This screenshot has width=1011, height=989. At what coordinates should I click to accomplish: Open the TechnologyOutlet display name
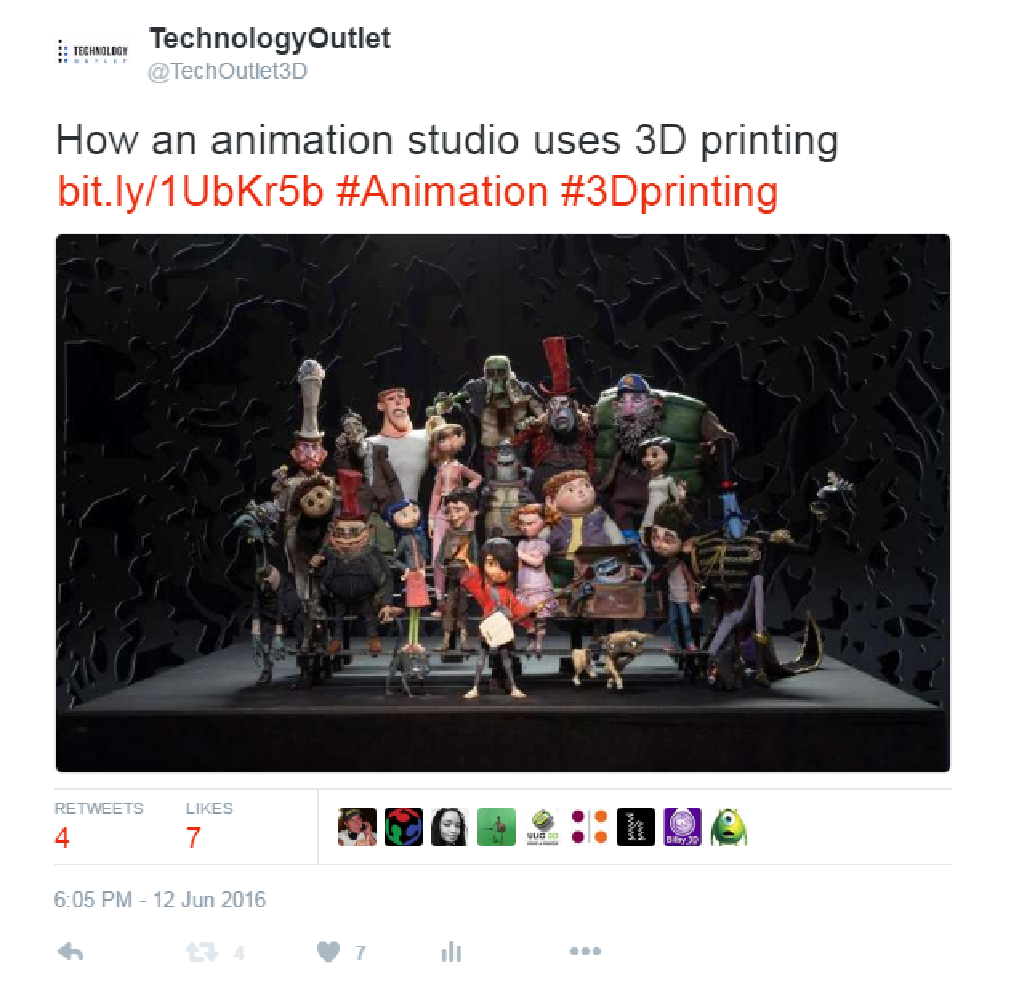pos(270,39)
